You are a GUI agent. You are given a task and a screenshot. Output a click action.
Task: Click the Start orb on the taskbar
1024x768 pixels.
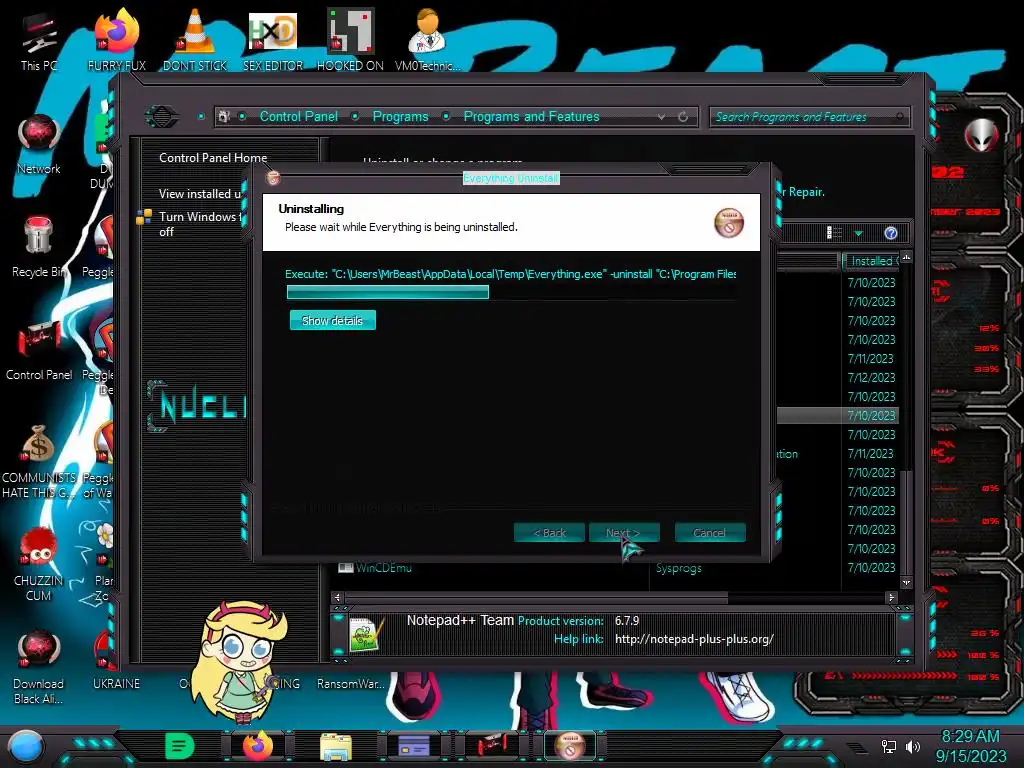pyautogui.click(x=26, y=746)
